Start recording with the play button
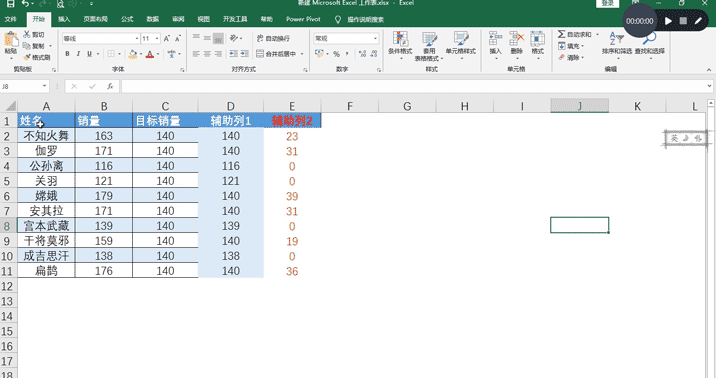This screenshot has width=716, height=378. [x=668, y=21]
